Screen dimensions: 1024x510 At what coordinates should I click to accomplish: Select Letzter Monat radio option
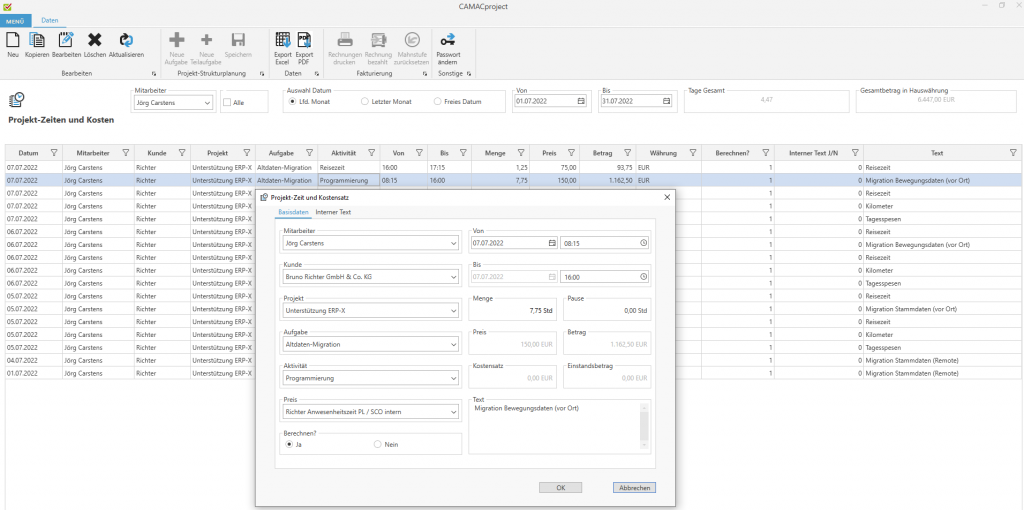[x=365, y=102]
